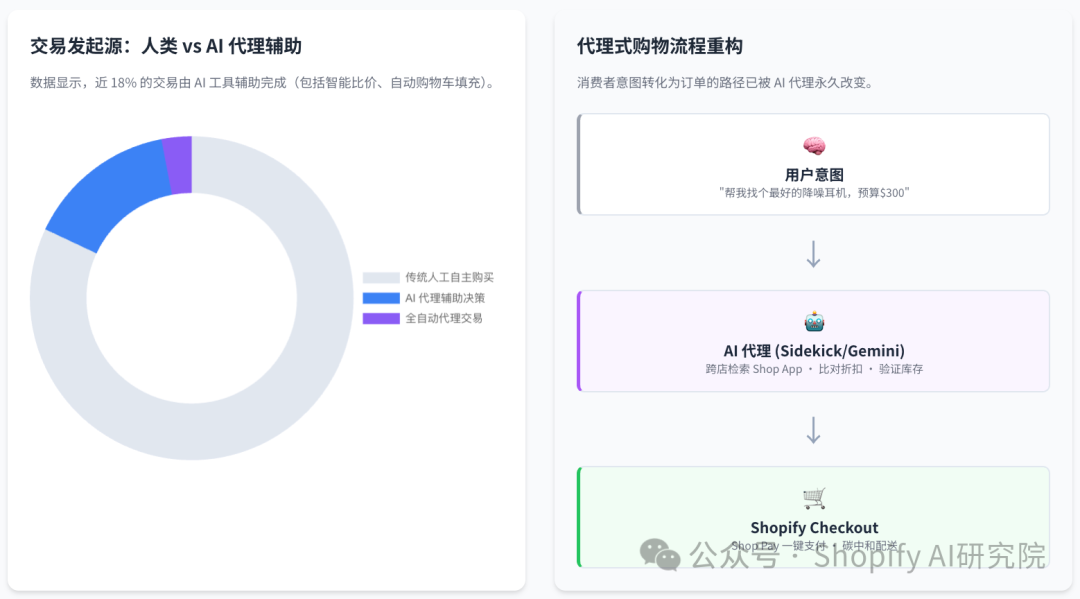The width and height of the screenshot is (1080, 599).
Task: Click the 交易发起源 chart heading
Action: coord(166,46)
